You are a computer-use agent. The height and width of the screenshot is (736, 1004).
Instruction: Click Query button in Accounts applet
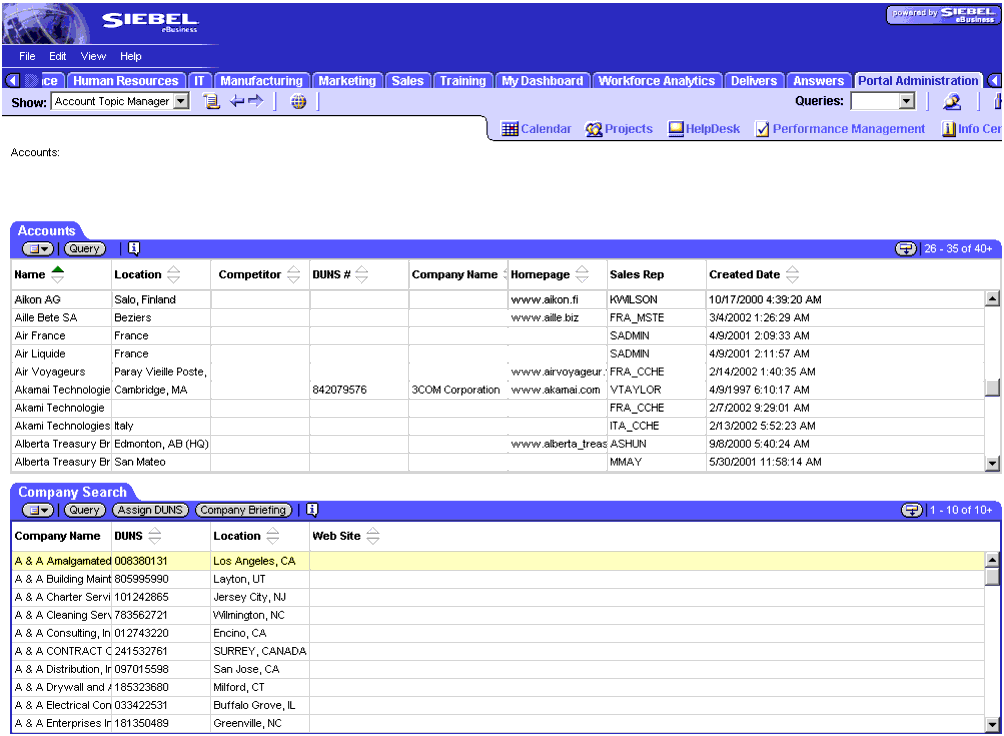[x=85, y=249]
